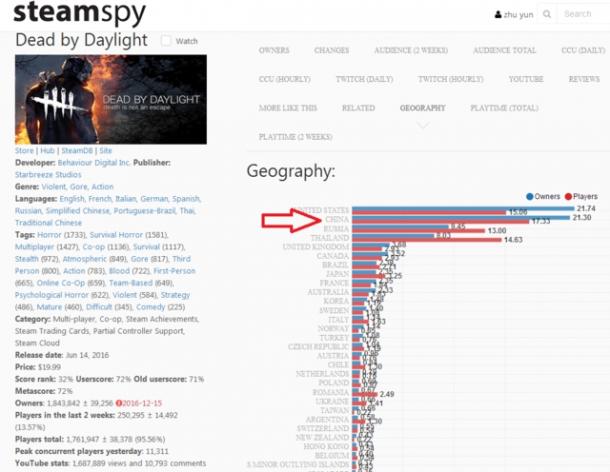Screen dimensions: 610x472
Task: Open the Dead by Daylight banner image
Action: tap(111, 99)
